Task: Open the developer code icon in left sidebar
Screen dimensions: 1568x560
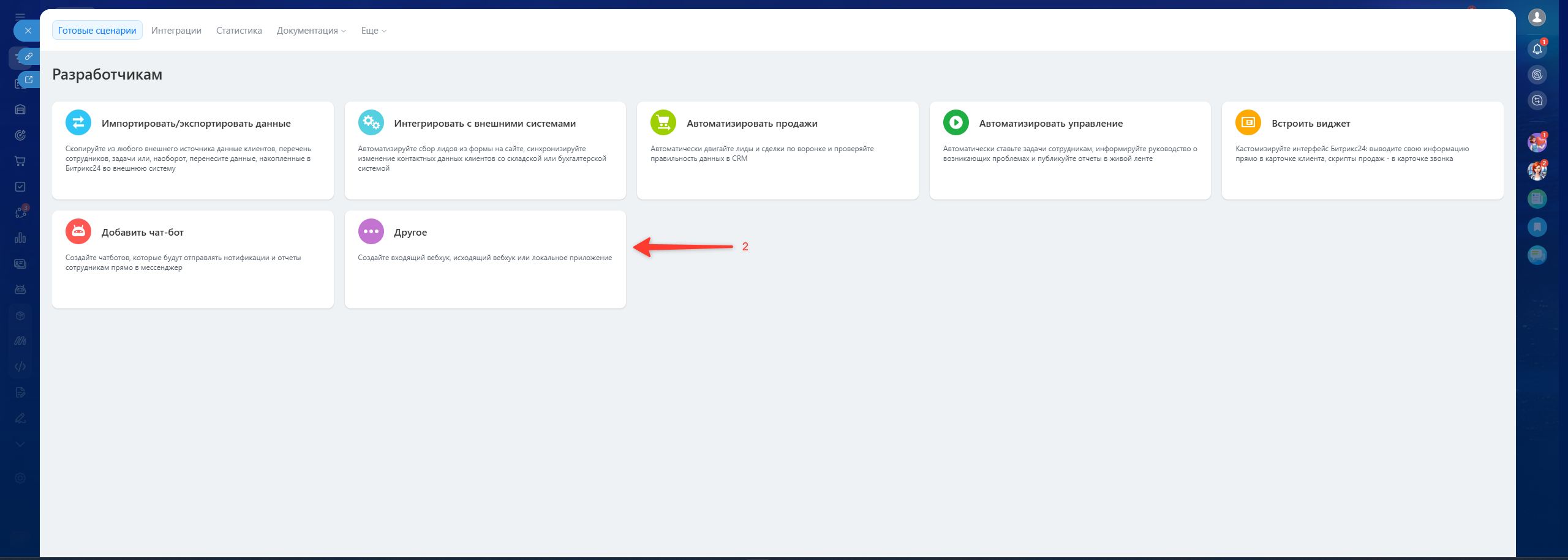Action: pyautogui.click(x=20, y=367)
